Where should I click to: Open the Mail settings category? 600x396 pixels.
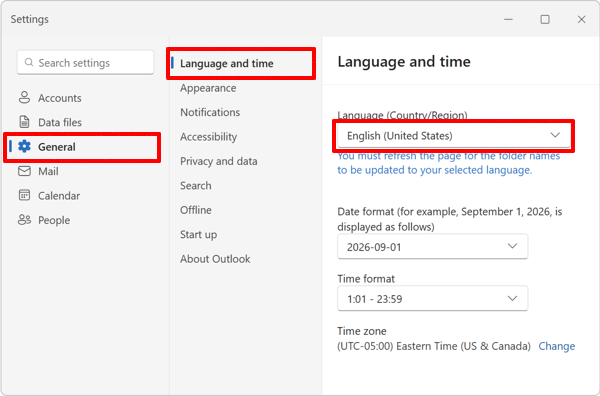pyautogui.click(x=48, y=171)
